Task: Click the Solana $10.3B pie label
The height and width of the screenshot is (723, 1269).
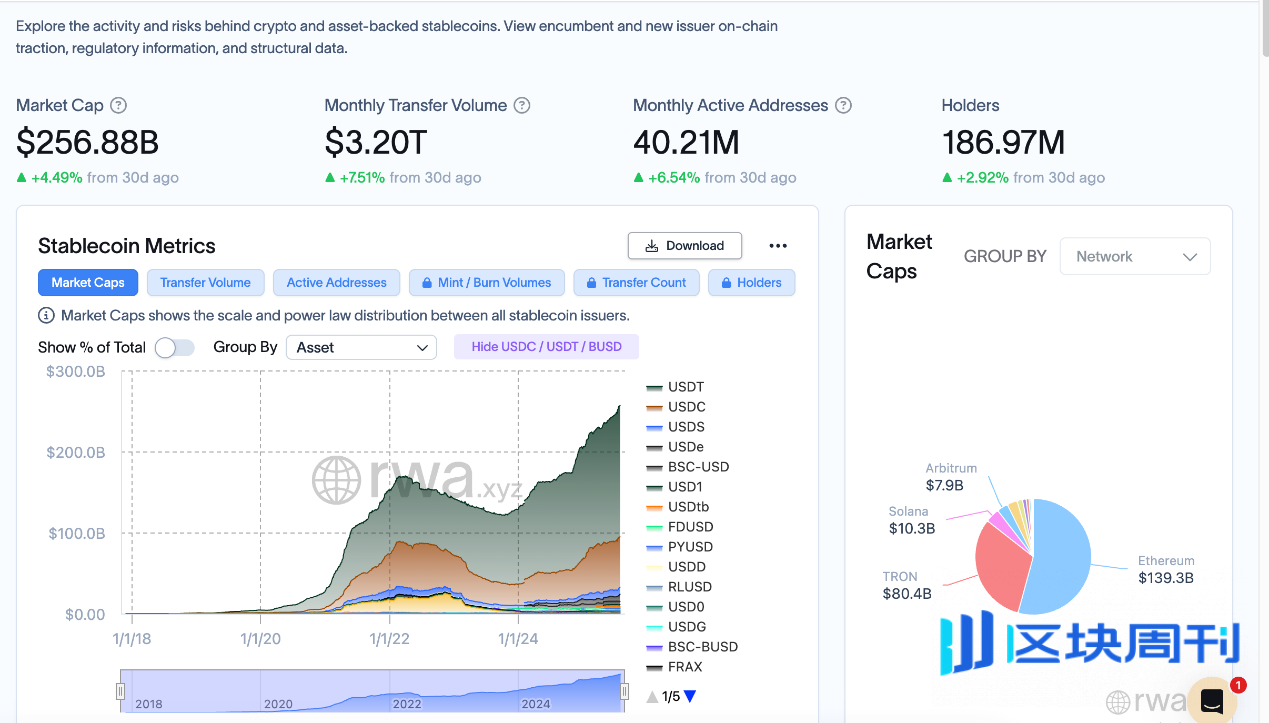Action: click(911, 520)
